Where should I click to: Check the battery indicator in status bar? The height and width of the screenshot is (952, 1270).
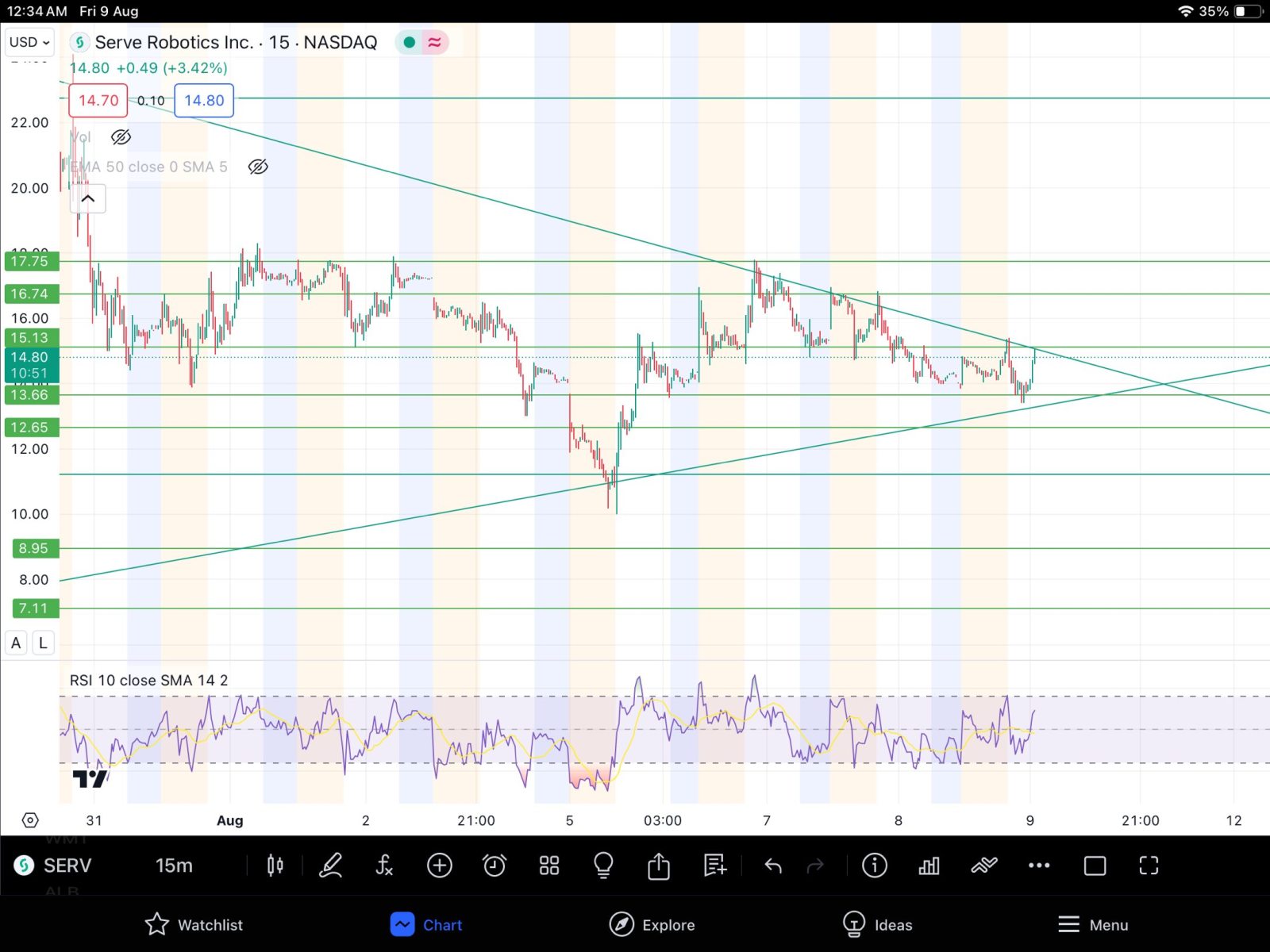point(1249,11)
